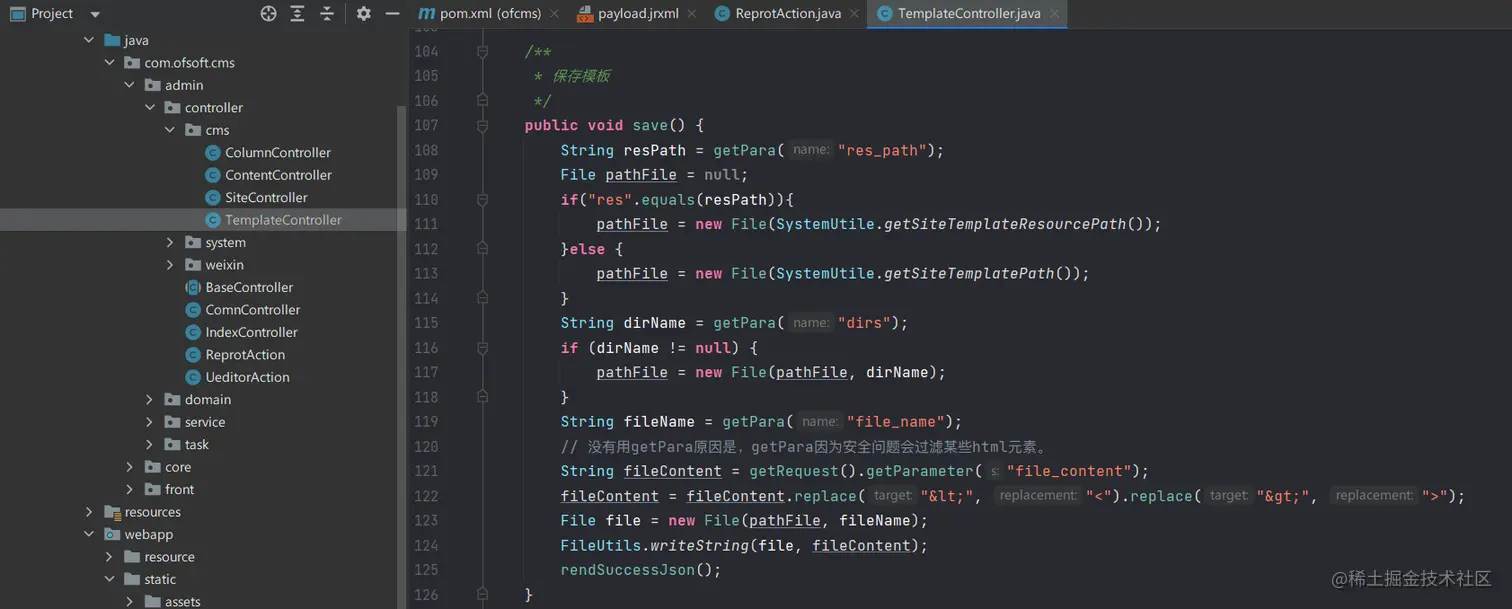Collapse the controller package

tap(150, 107)
